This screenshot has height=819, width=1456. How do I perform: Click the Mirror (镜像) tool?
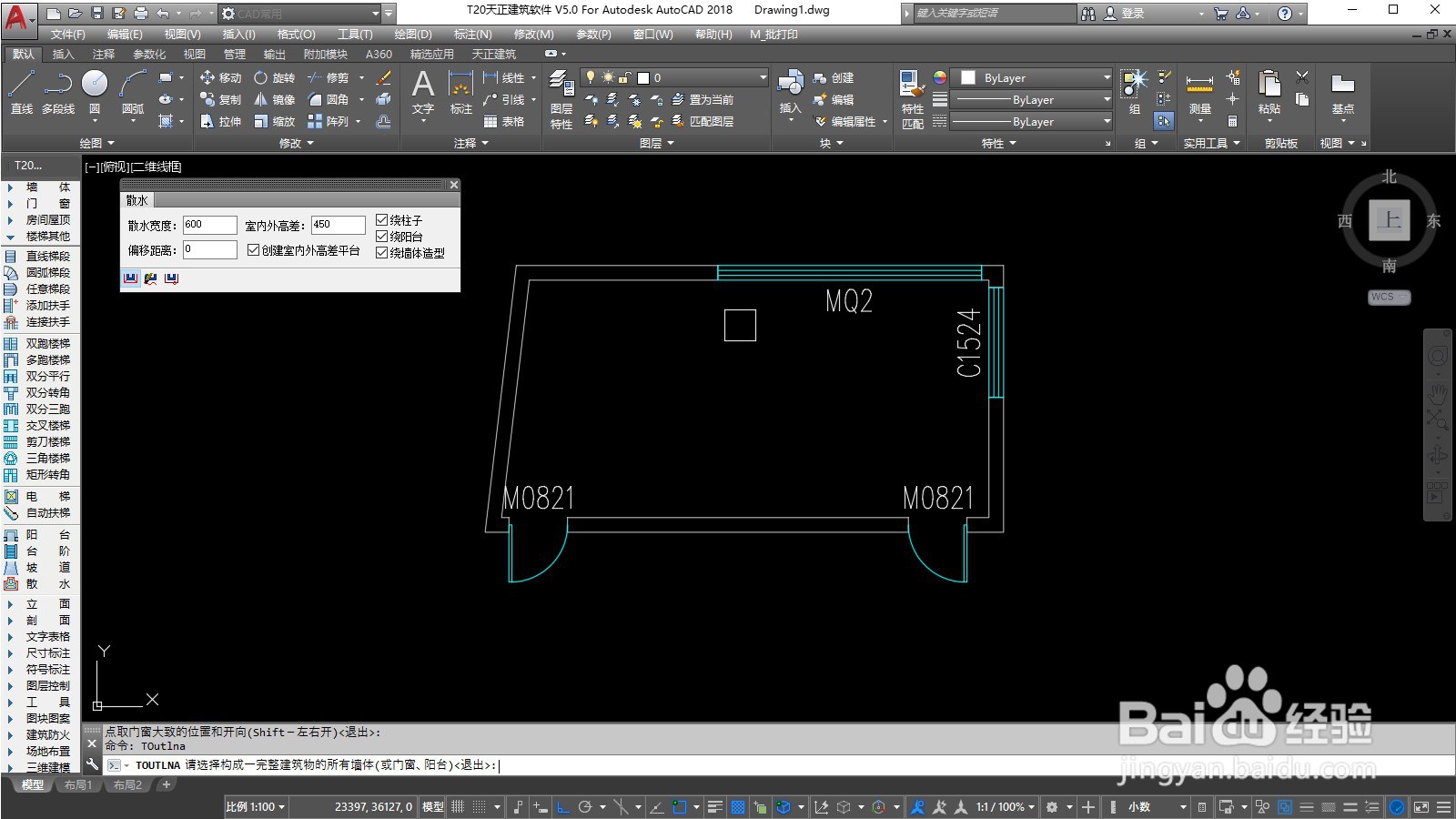tap(274, 99)
